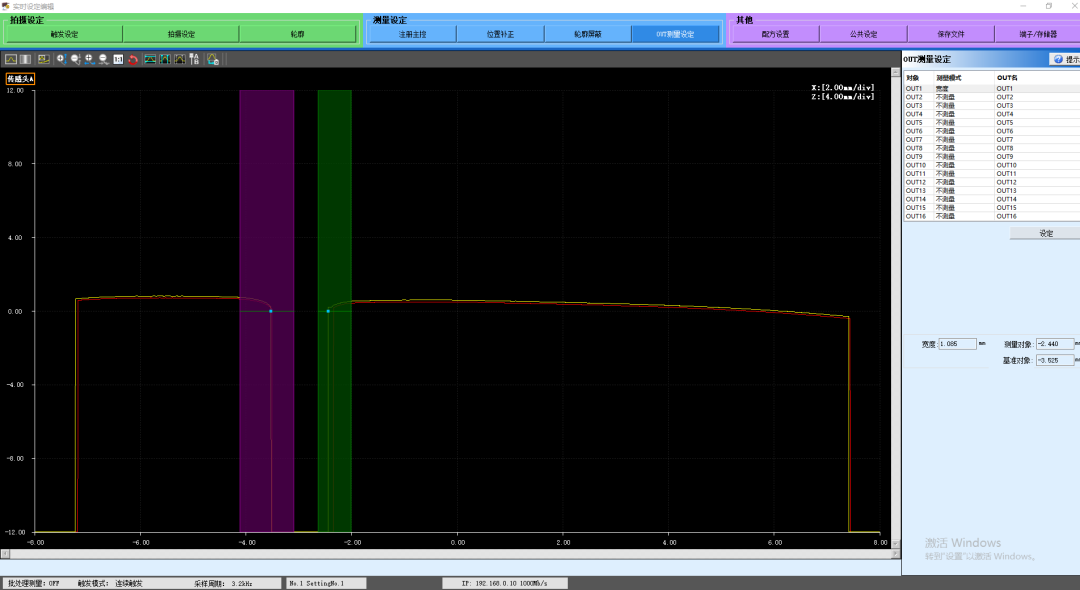Viewport: 1080px width, 590px height.
Task: Open the 触发设定 trigger settings tab
Action: click(x=64, y=34)
